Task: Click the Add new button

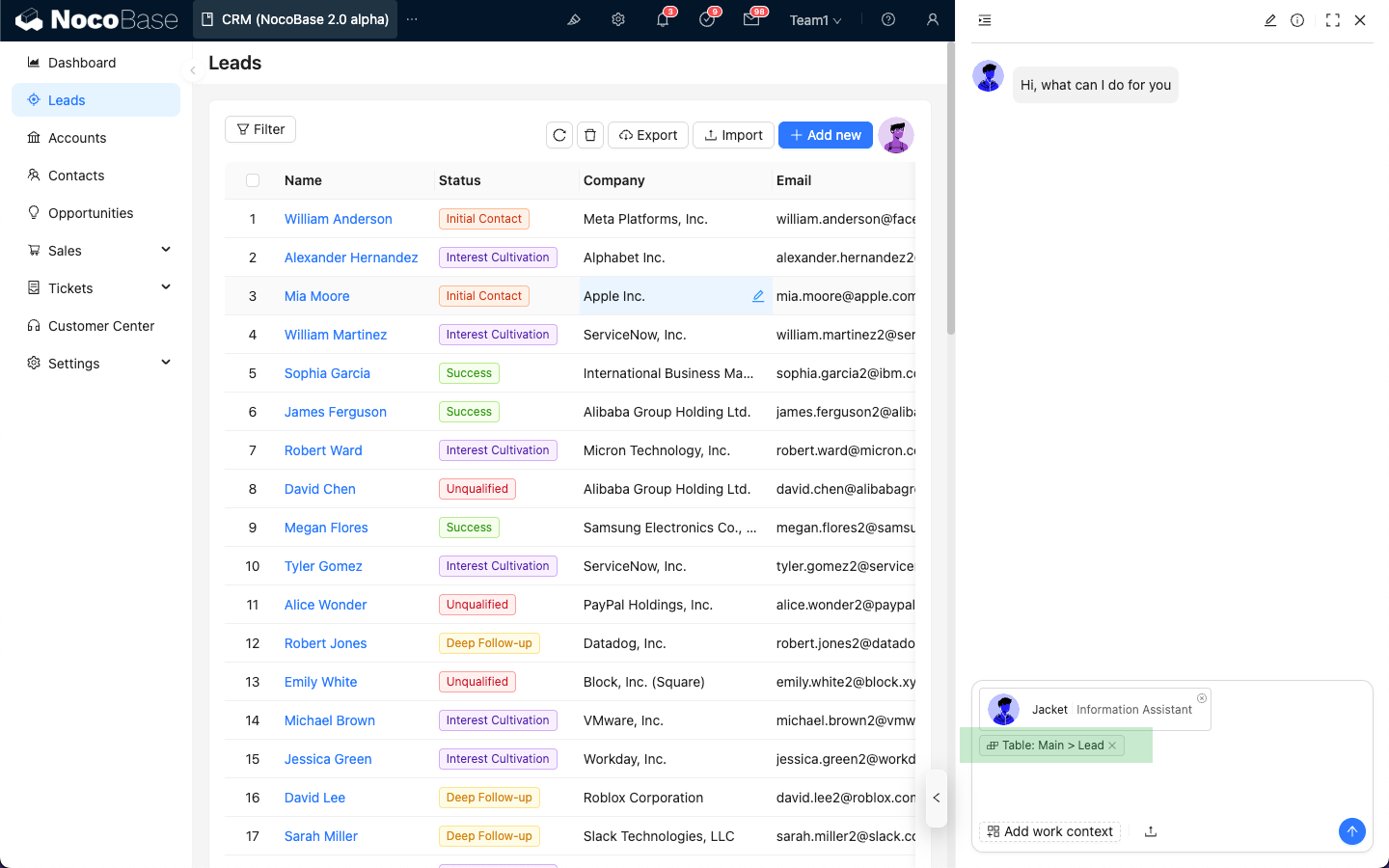Action: point(826,135)
